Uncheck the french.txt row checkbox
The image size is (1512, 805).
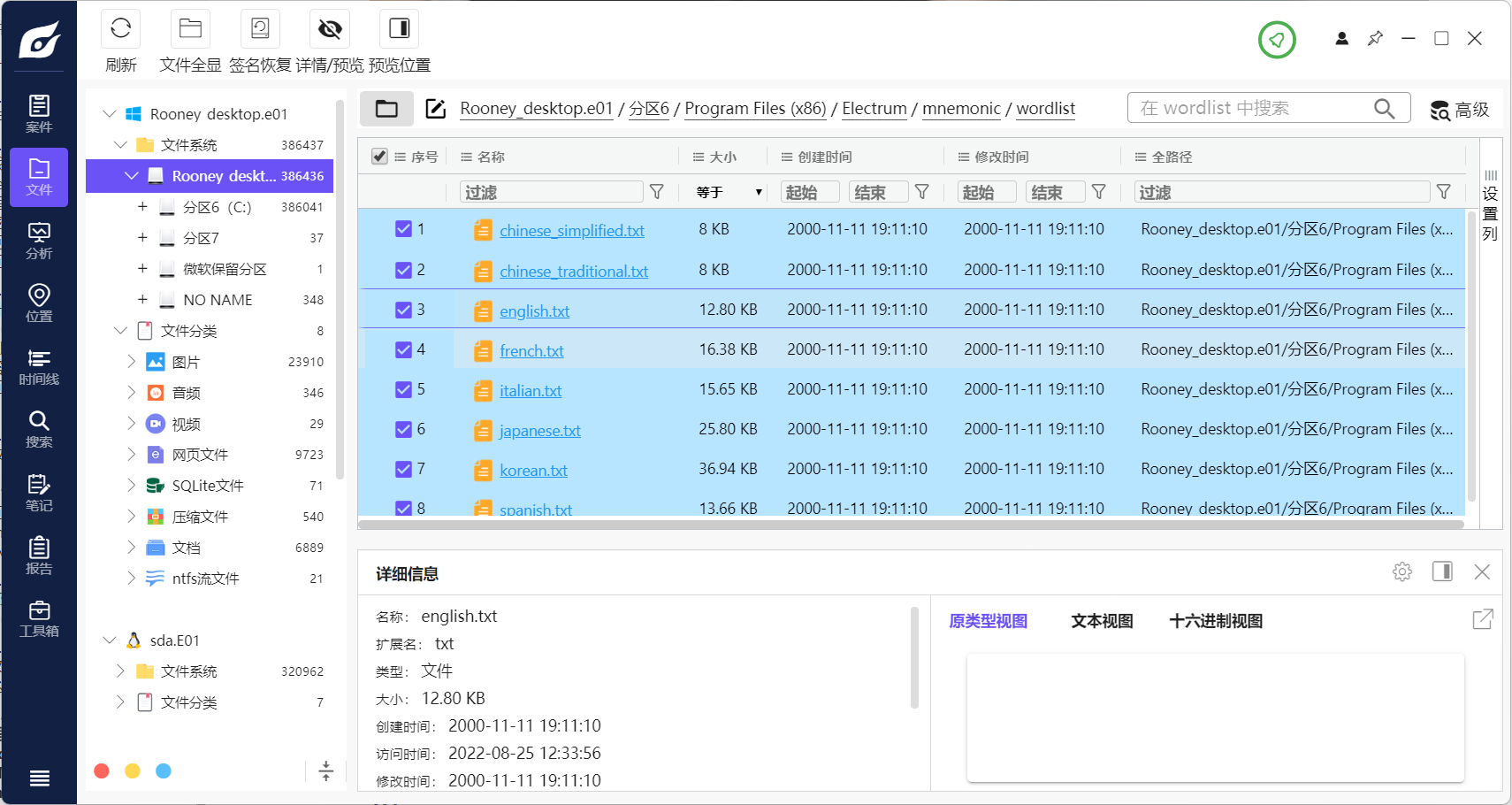pyautogui.click(x=403, y=349)
